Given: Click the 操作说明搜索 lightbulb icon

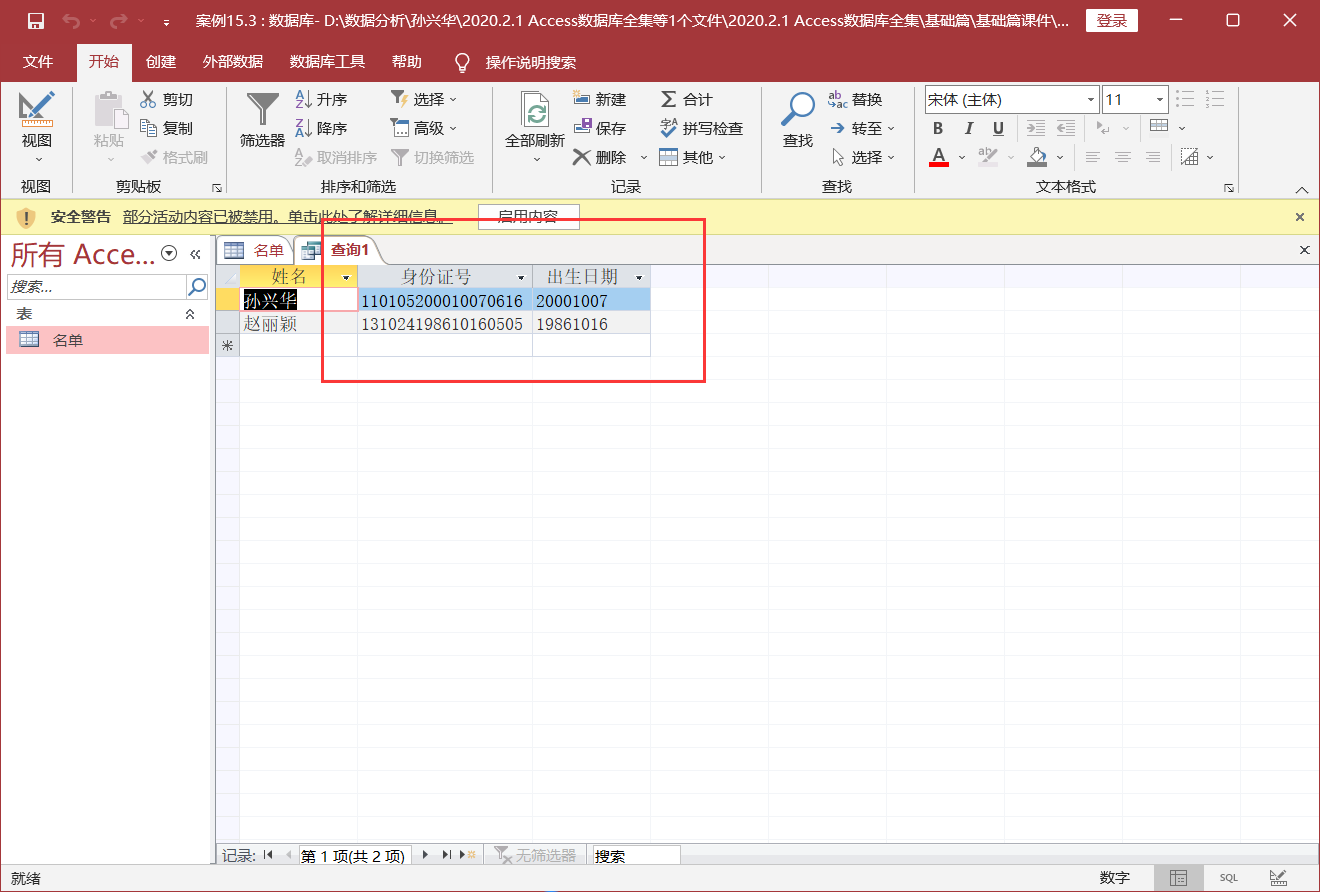Looking at the screenshot, I should click(462, 62).
